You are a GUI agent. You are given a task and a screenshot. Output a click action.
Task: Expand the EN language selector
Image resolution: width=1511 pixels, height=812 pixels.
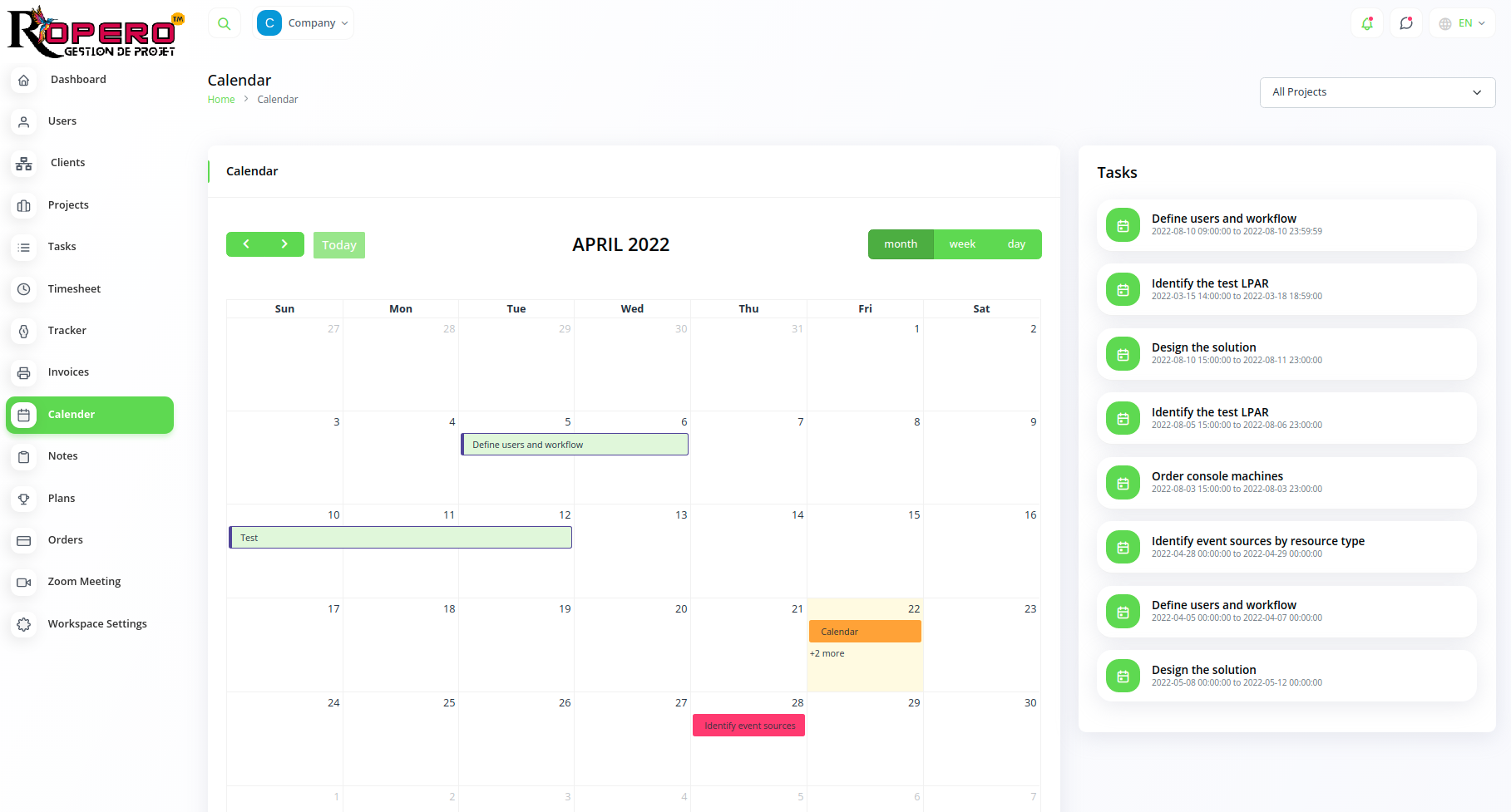(1463, 23)
